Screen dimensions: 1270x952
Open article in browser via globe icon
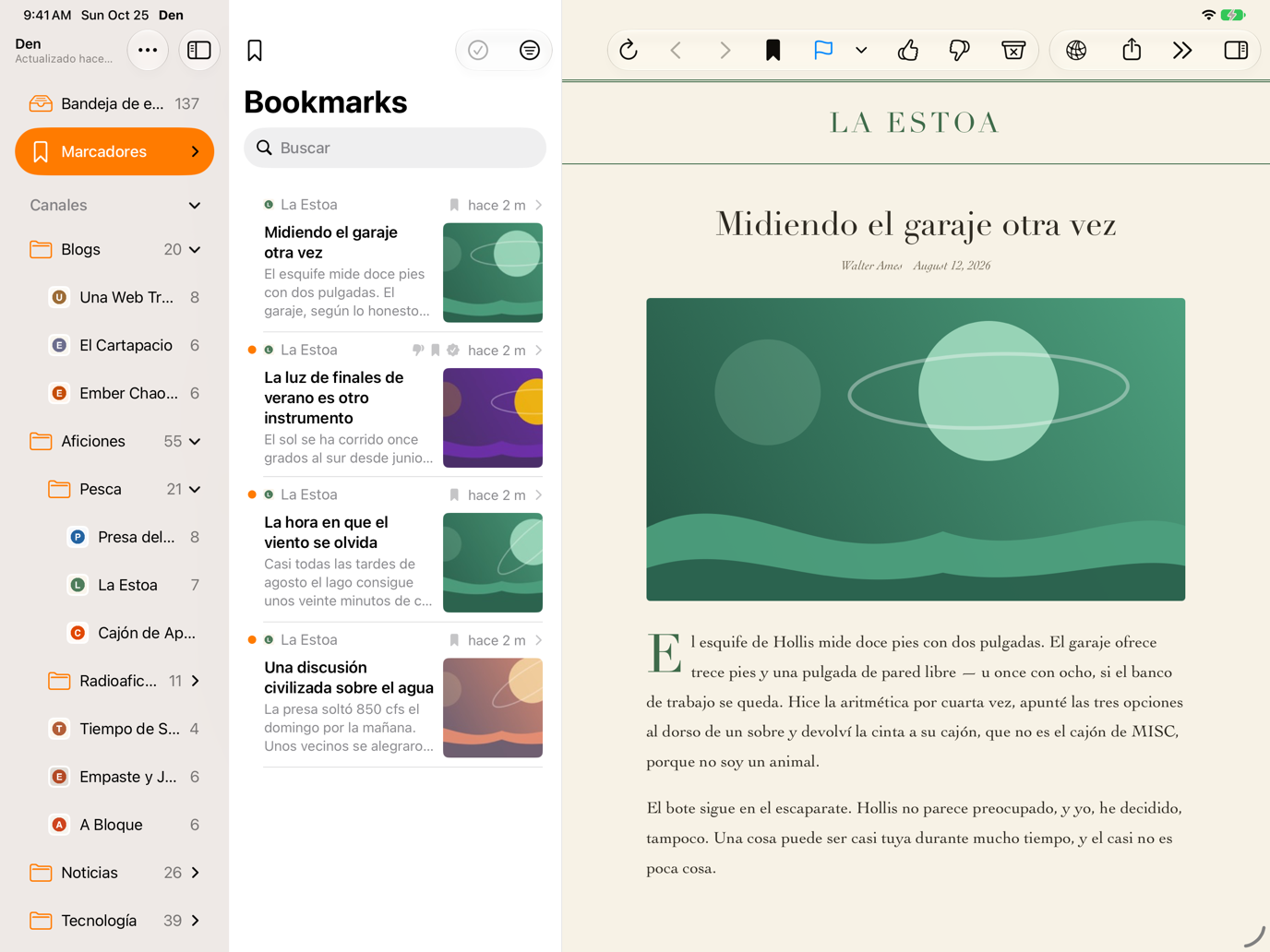pos(1076,50)
